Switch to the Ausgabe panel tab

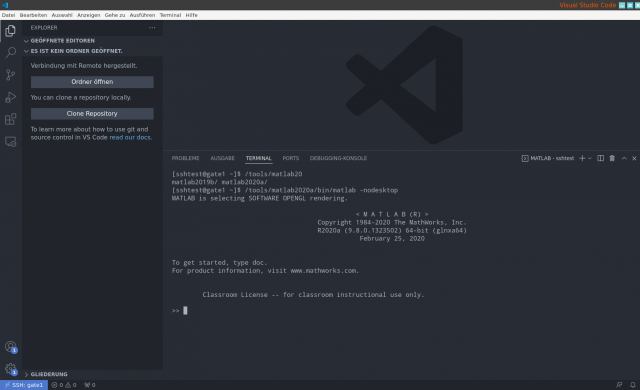222,158
